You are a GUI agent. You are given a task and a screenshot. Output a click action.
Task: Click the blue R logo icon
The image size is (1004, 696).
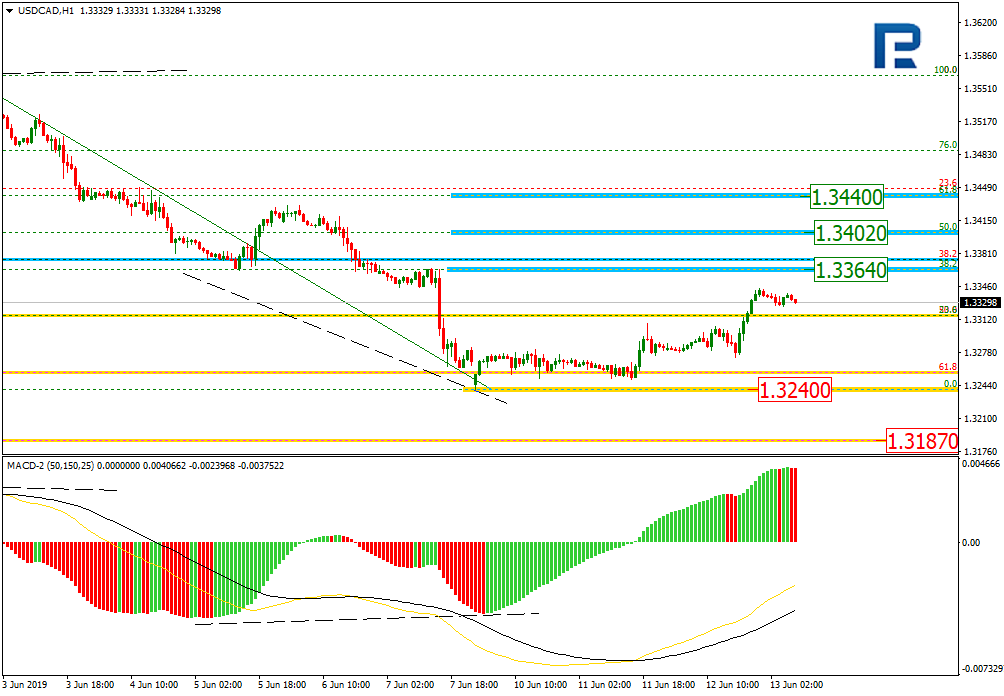897,46
